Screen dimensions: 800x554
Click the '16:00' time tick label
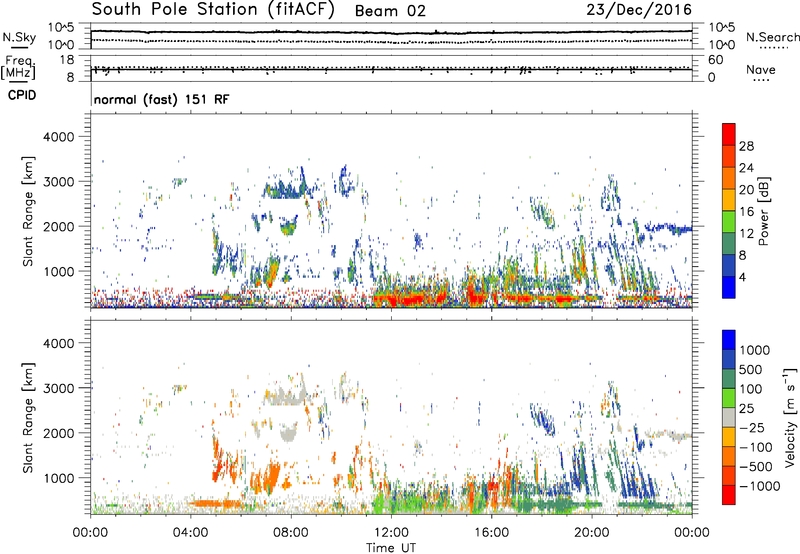pyautogui.click(x=491, y=533)
